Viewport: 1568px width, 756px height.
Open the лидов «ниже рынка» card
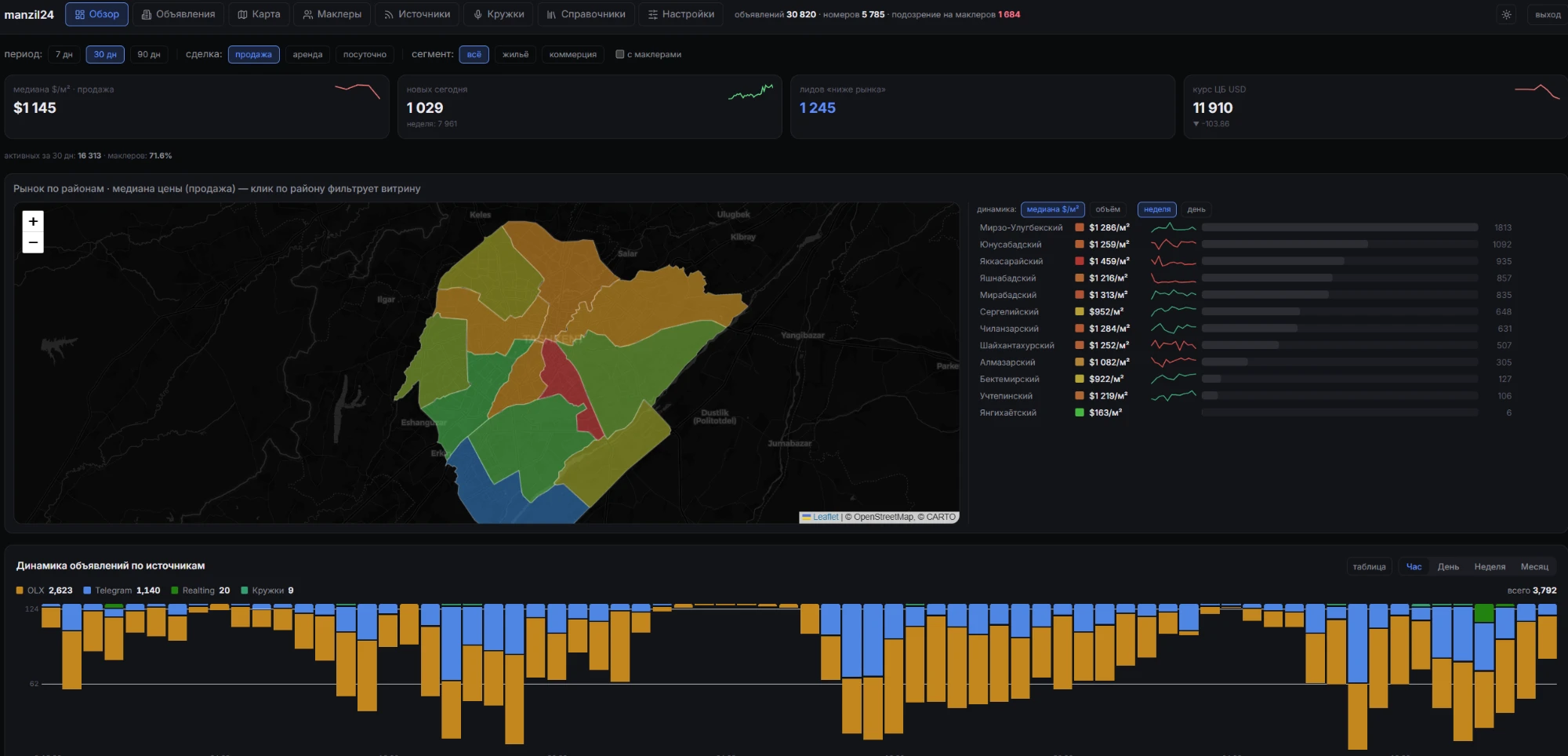[x=982, y=107]
